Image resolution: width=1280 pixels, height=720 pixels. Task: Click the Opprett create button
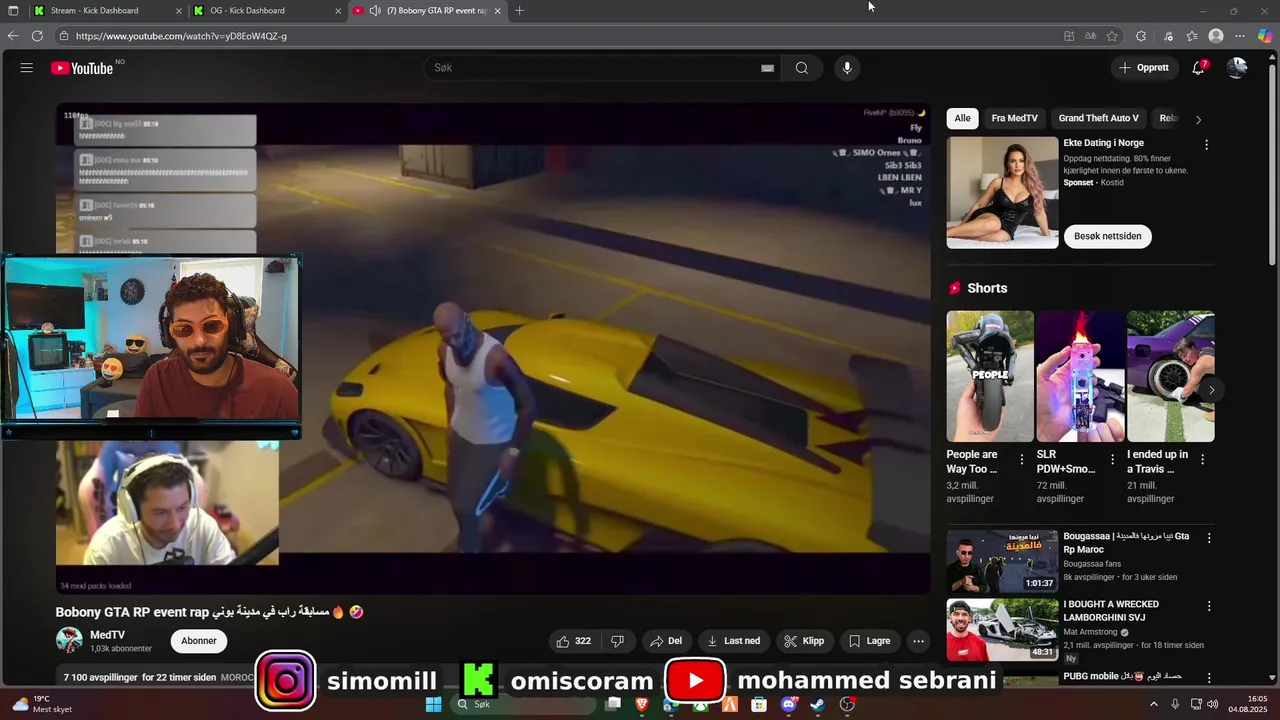coord(1144,68)
